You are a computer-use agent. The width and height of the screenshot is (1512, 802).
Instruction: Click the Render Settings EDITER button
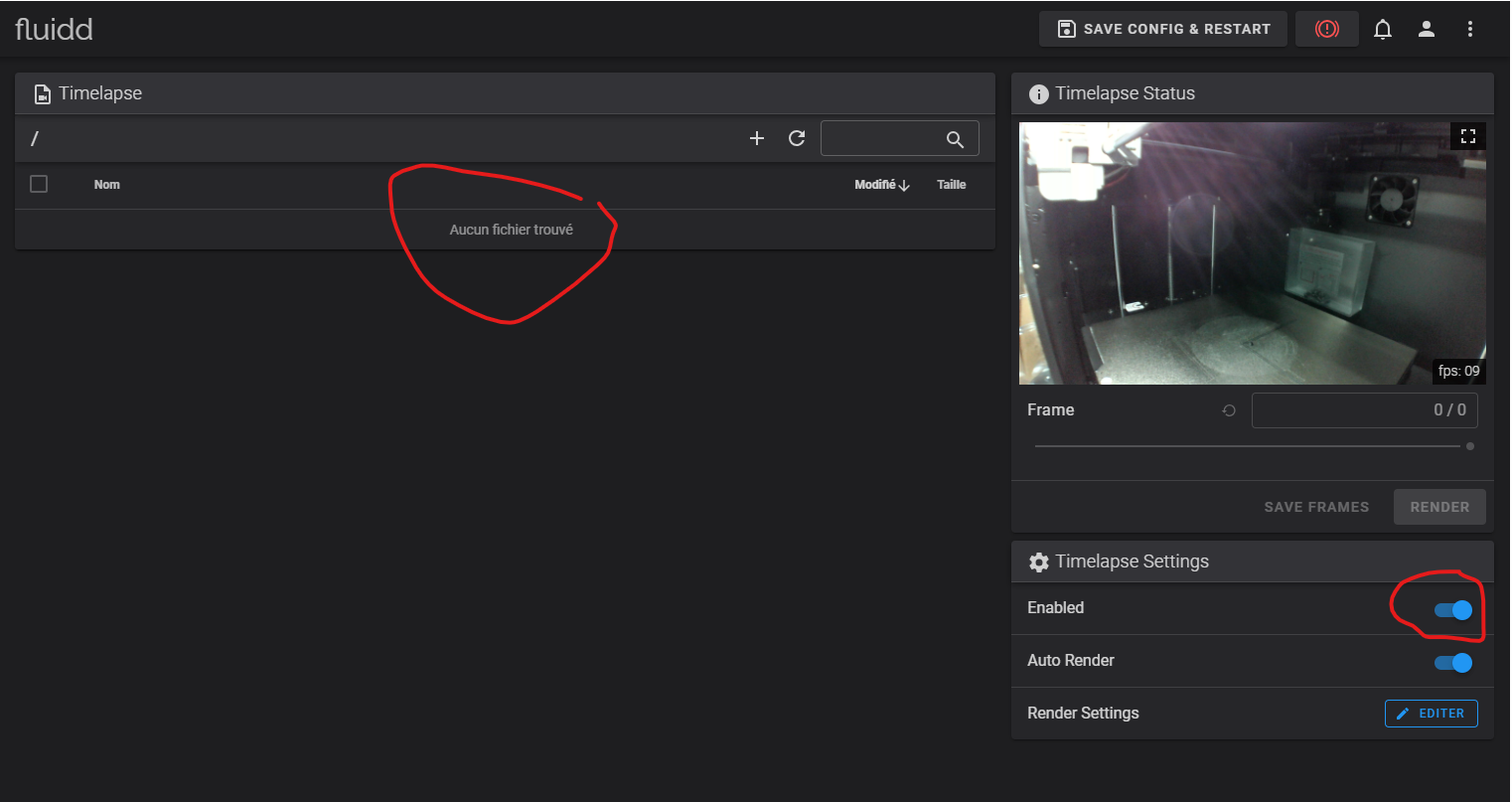point(1431,714)
